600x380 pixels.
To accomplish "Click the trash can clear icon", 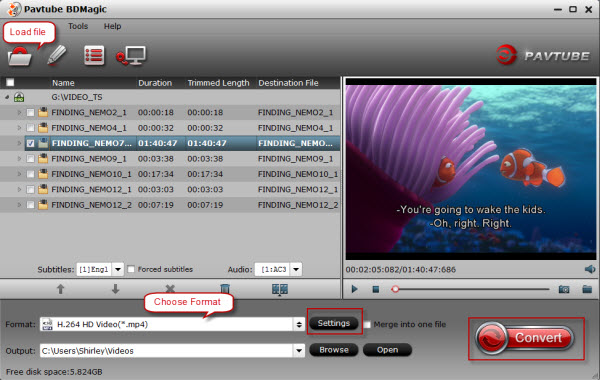I will [225, 289].
